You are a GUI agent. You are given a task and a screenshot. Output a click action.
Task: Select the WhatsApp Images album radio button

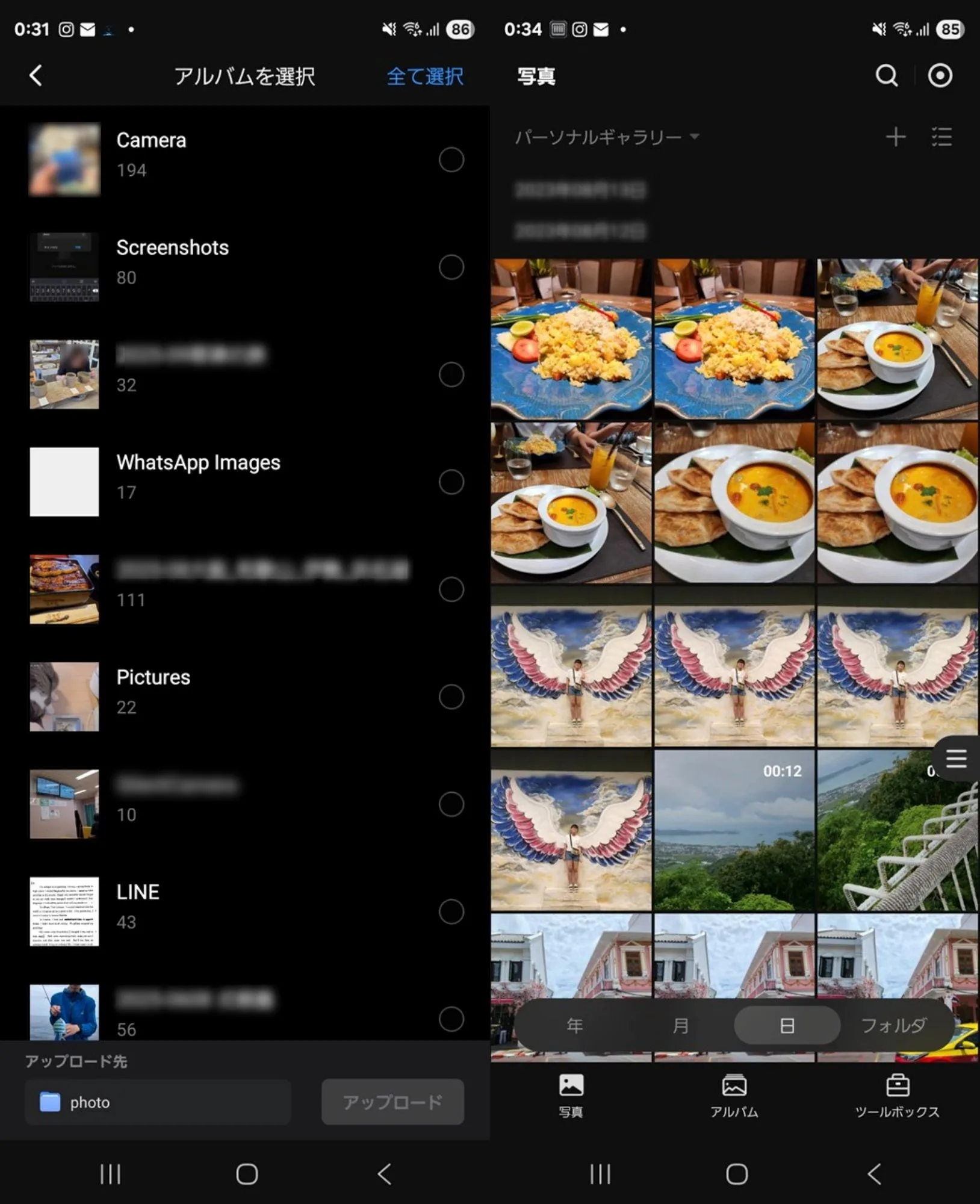point(451,482)
